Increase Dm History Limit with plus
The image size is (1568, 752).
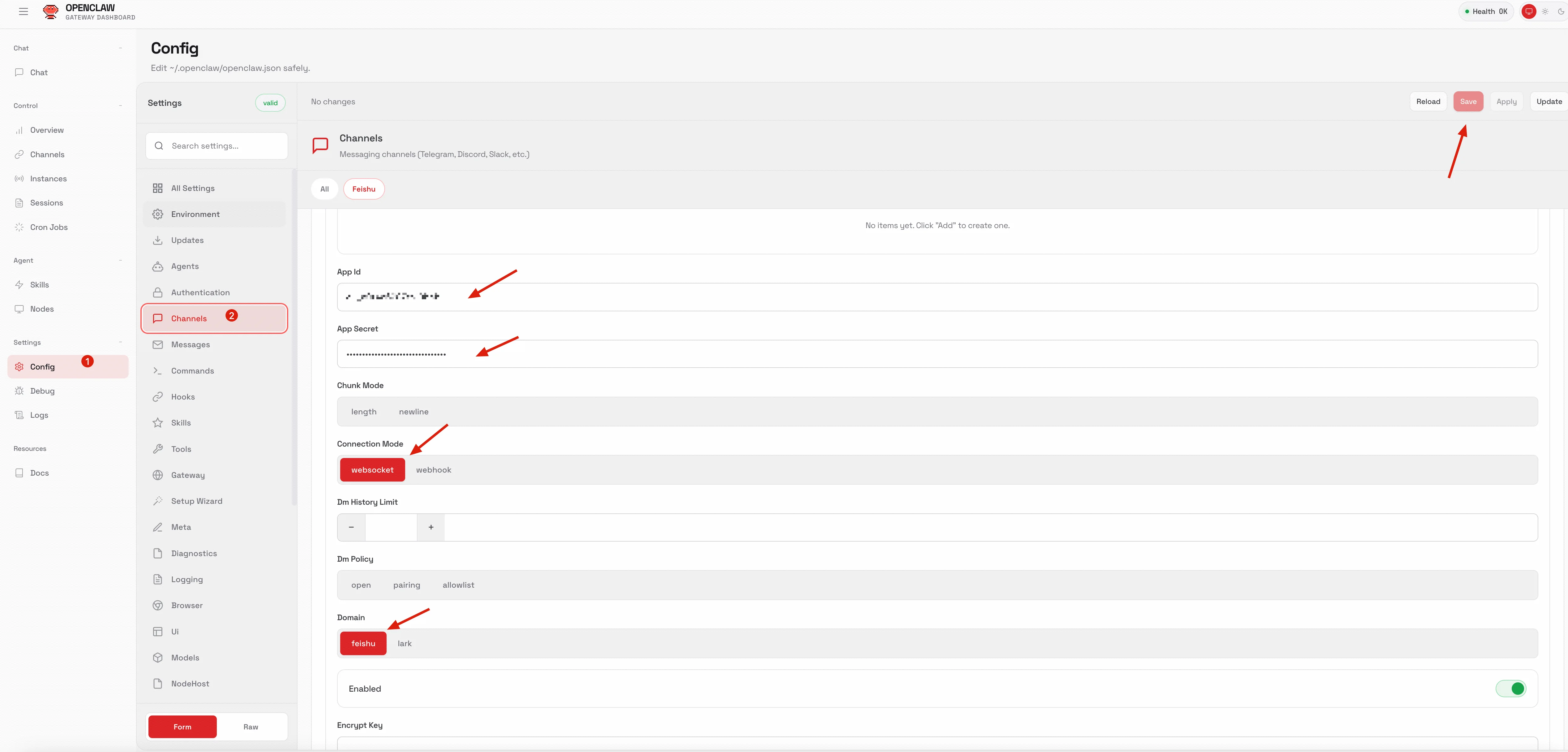click(431, 527)
